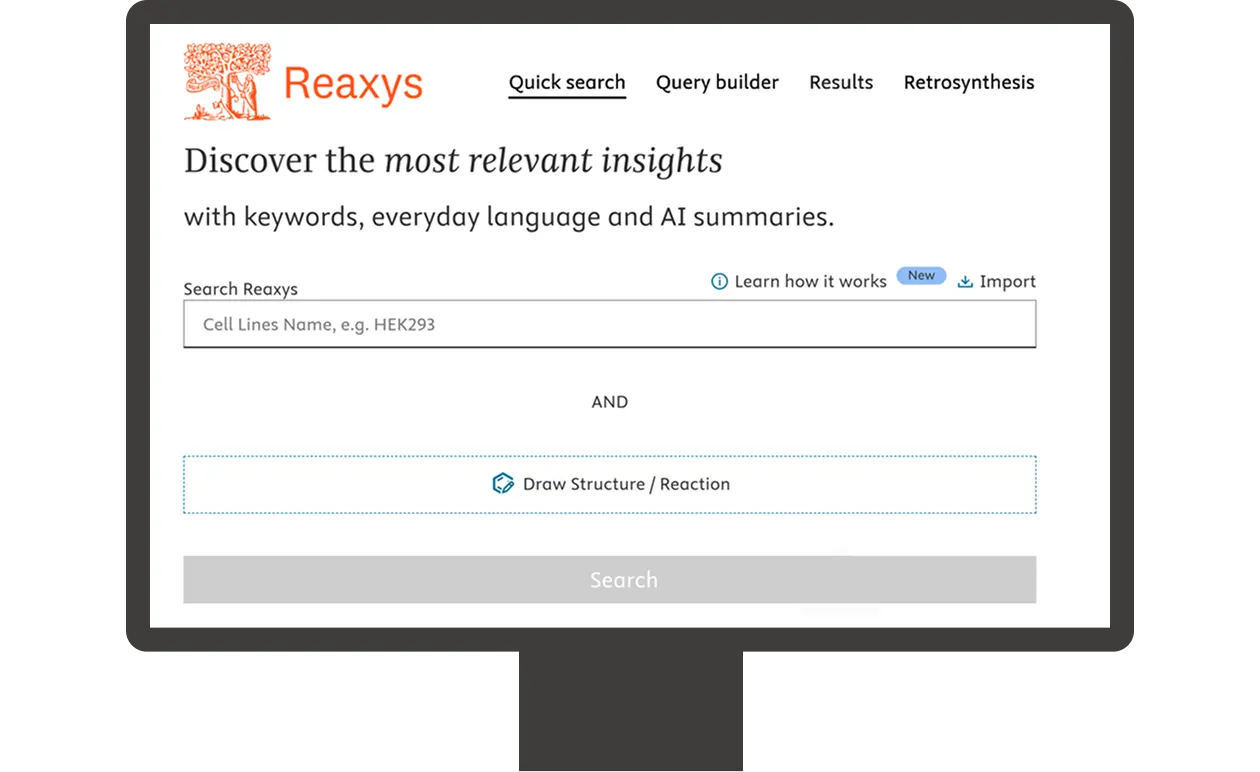Click the download-arrow glyph next to Import
Viewport: 1260px width, 772px height.
coord(965,281)
